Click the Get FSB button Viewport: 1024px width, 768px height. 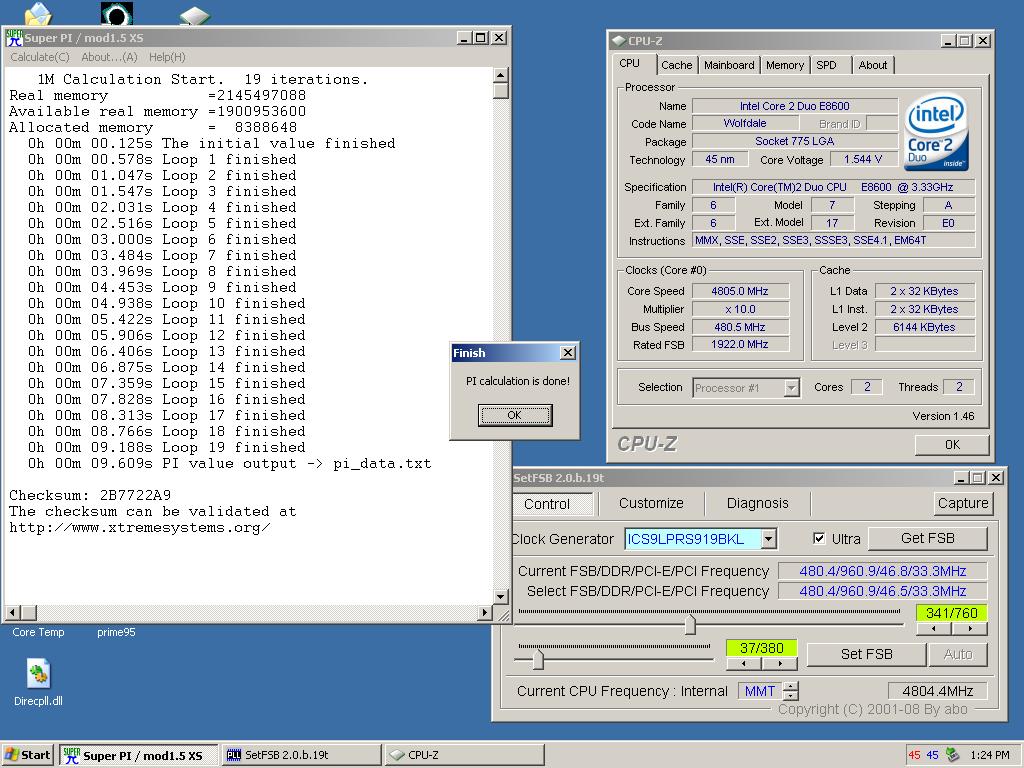[x=927, y=538]
